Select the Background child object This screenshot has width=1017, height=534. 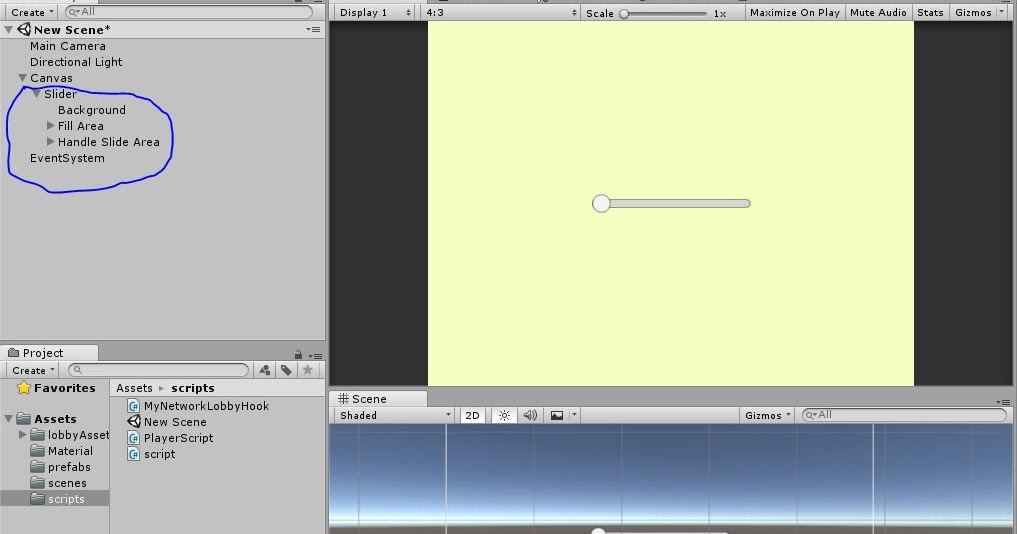(x=91, y=110)
